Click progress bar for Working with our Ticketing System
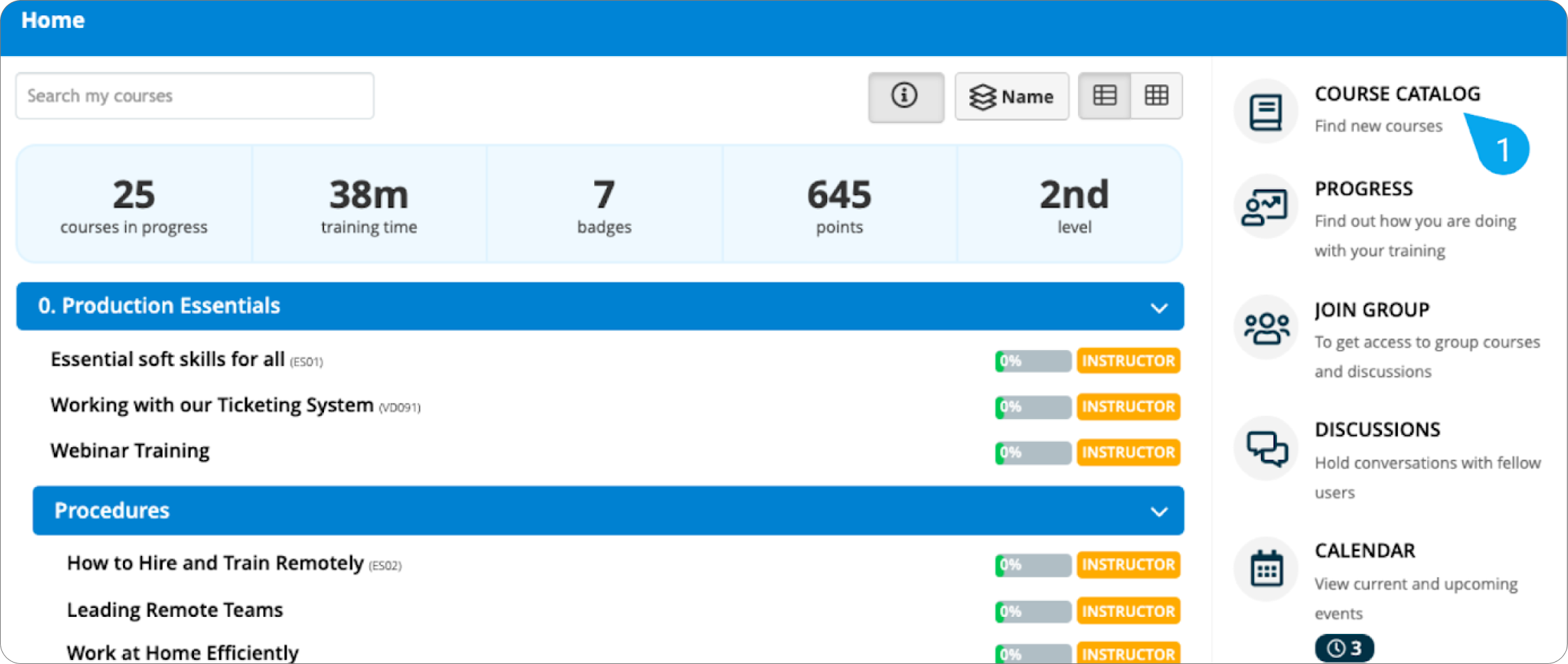Viewport: 1568px width, 664px height. tap(1032, 407)
